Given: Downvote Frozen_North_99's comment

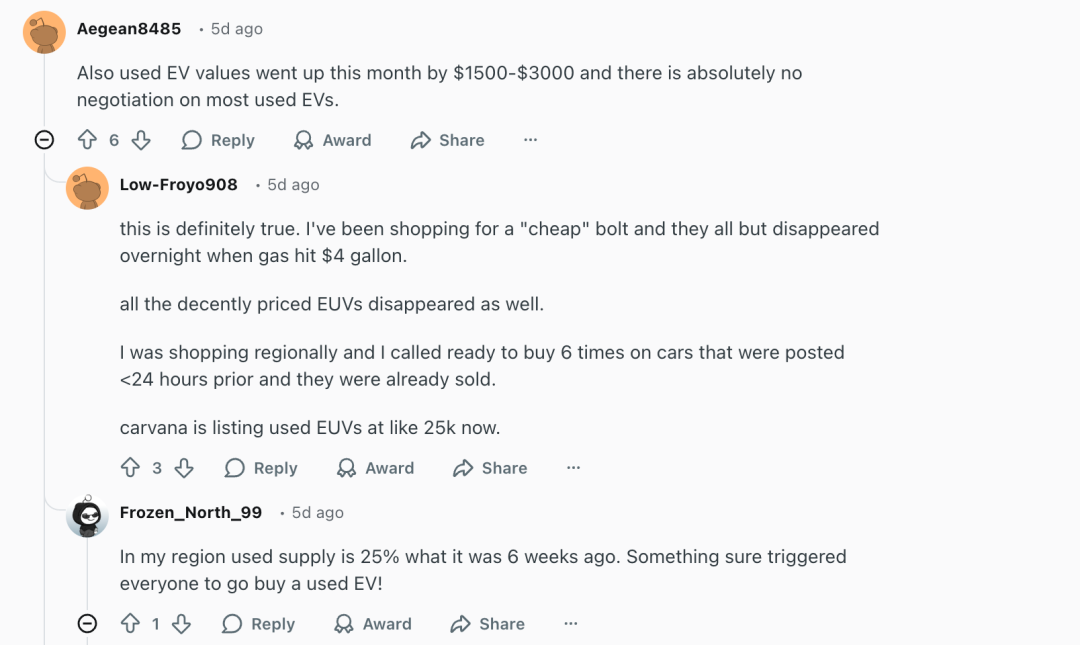Looking at the screenshot, I should 181,624.
